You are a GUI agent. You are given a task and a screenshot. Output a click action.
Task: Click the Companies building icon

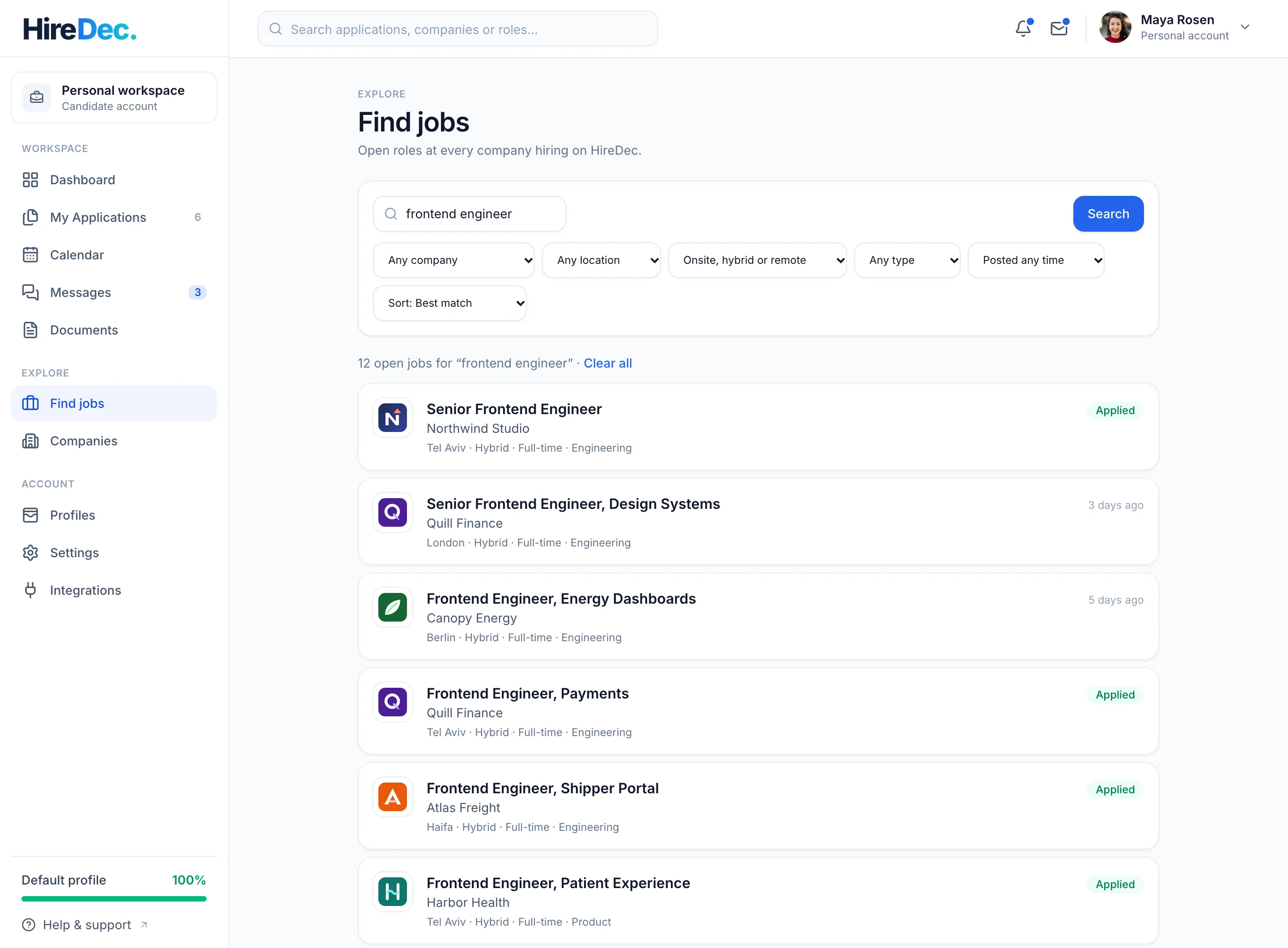pyautogui.click(x=30, y=441)
